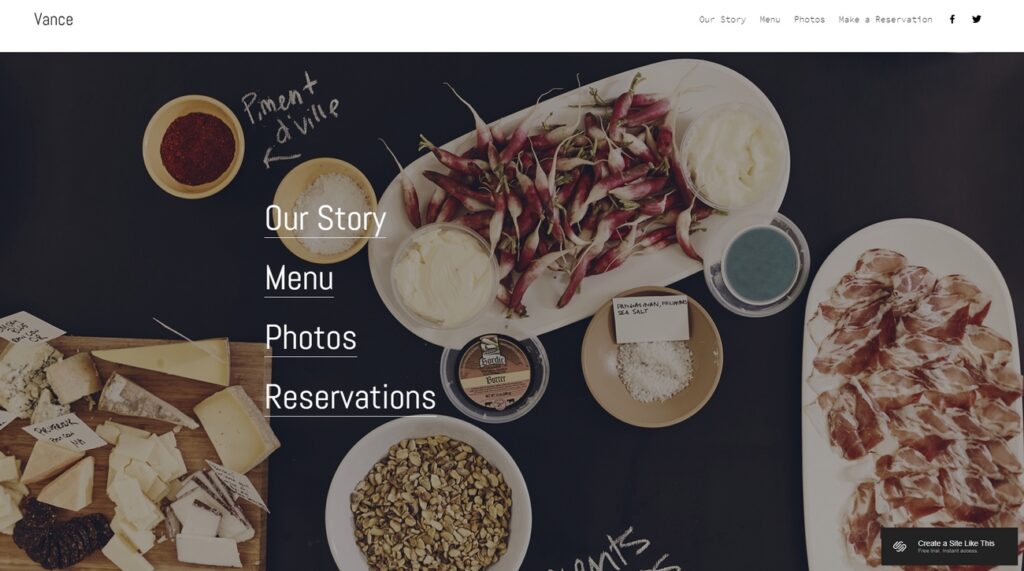This screenshot has height=571, width=1024.
Task: Click the large Our Story heading link
Action: [325, 219]
